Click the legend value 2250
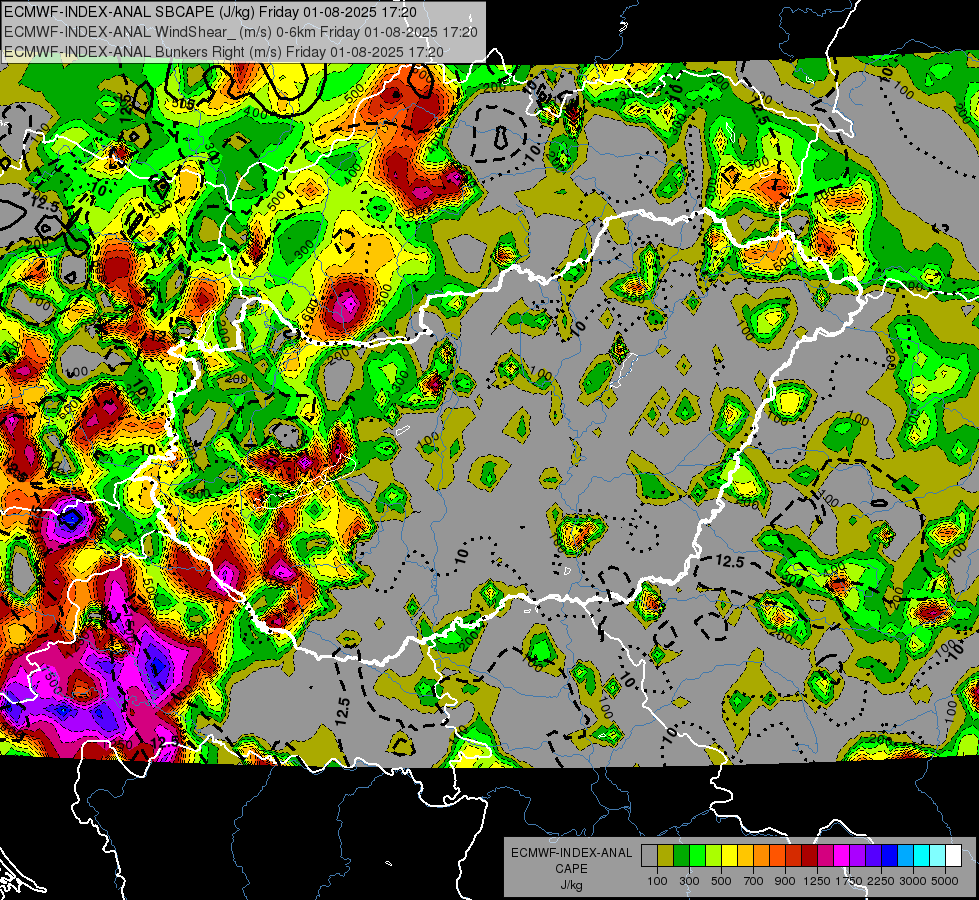Screen dimensions: 979x900 pyautogui.click(x=881, y=881)
